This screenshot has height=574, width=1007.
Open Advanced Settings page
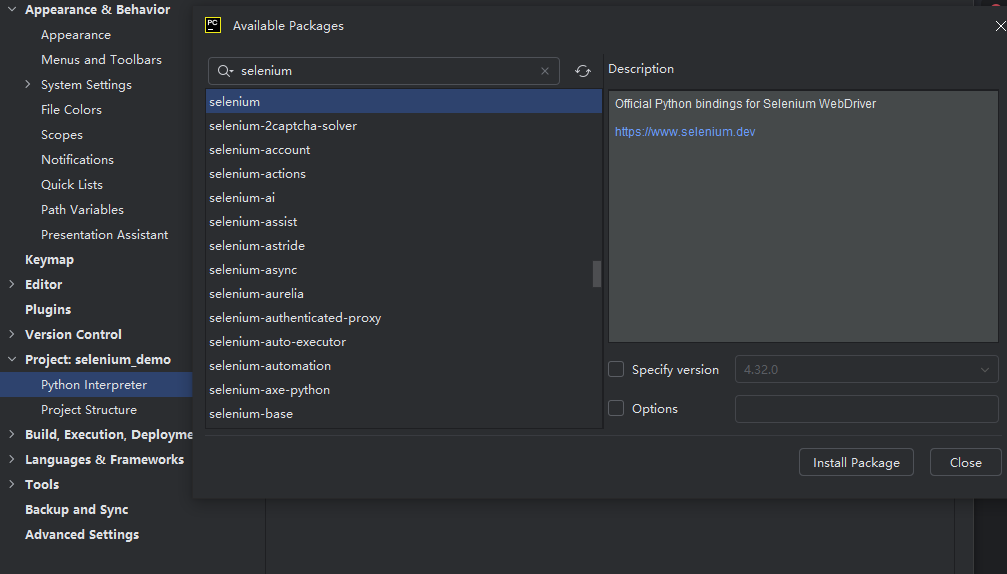82,534
